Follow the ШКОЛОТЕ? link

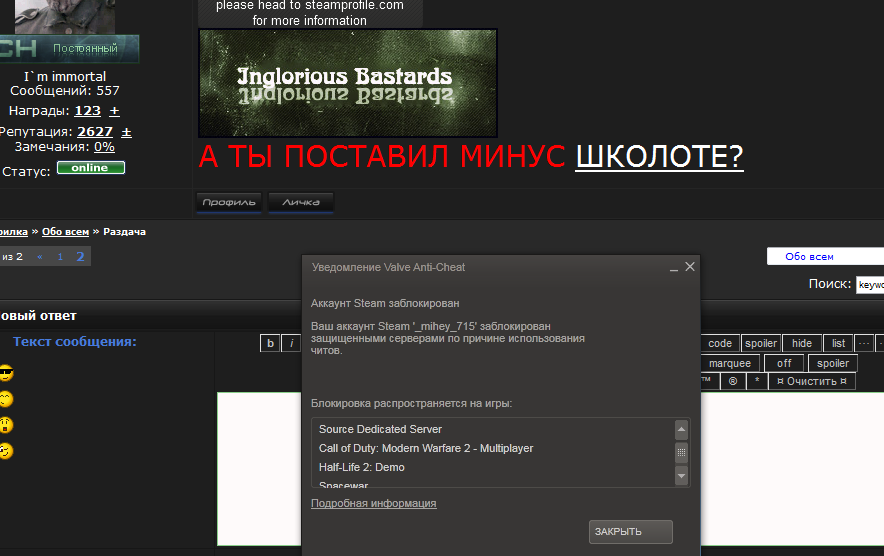[659, 157]
